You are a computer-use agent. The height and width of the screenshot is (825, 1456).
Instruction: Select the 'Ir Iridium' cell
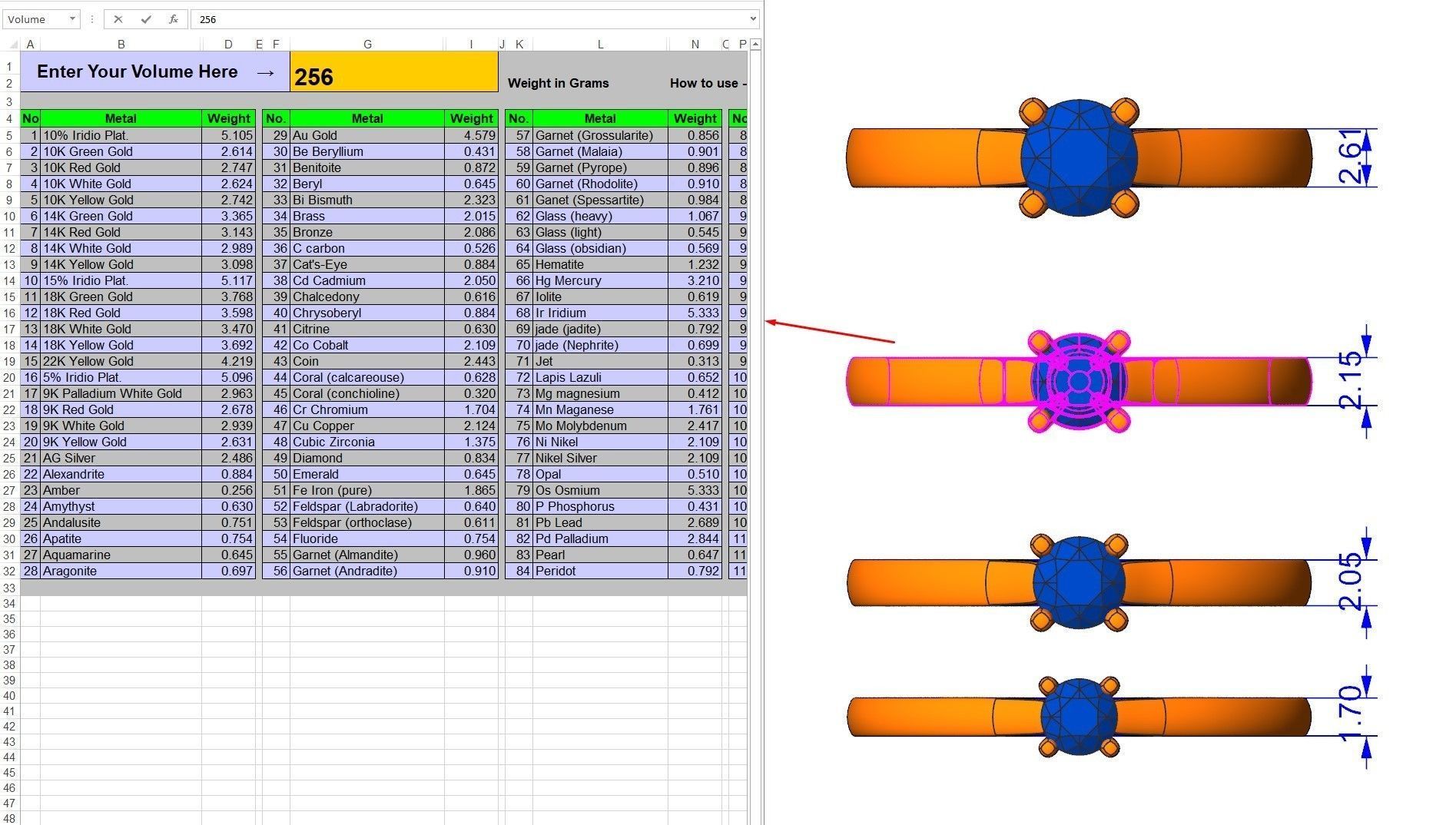[x=600, y=313]
